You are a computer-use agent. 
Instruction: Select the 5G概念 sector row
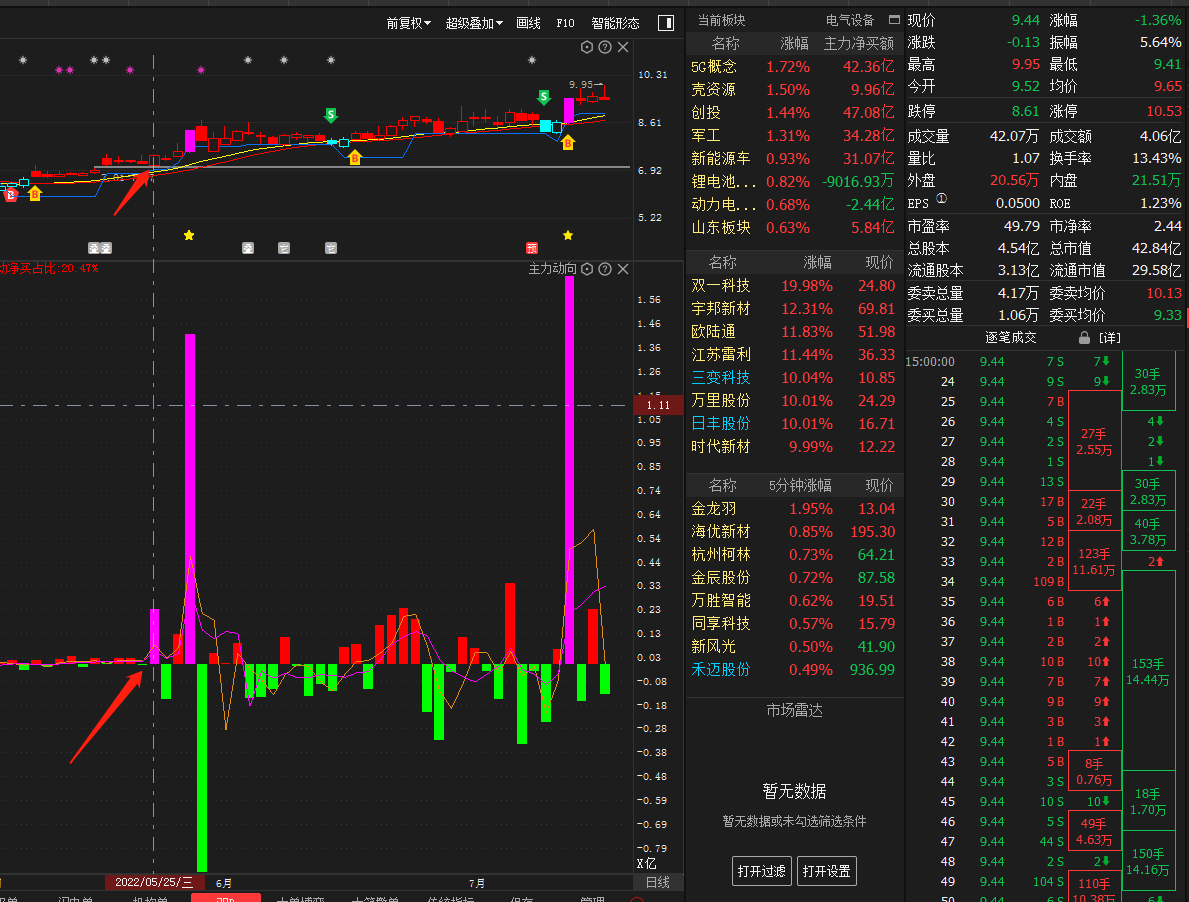click(x=793, y=67)
